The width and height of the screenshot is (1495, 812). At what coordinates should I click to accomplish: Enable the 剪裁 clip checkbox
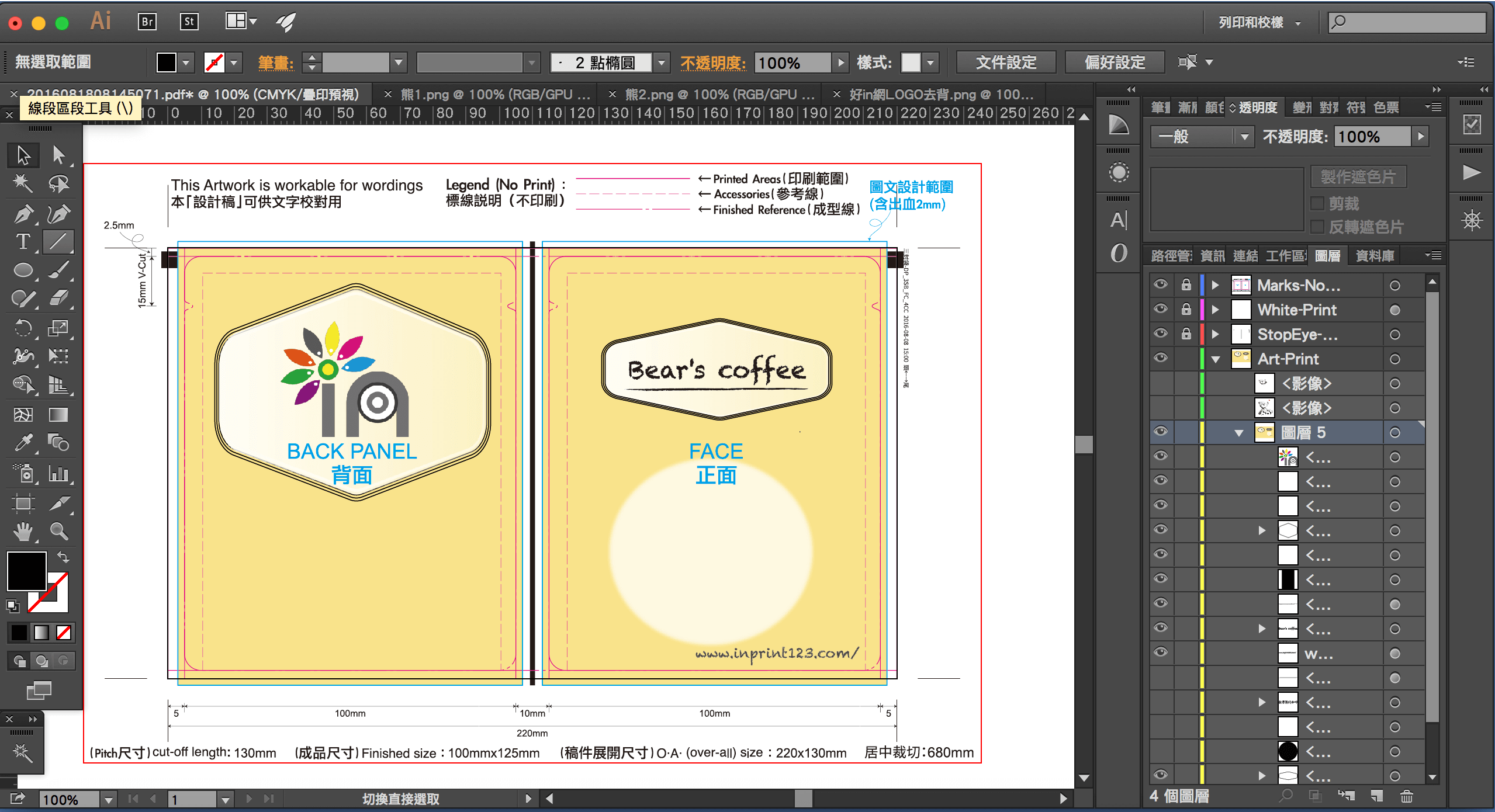coord(1317,203)
